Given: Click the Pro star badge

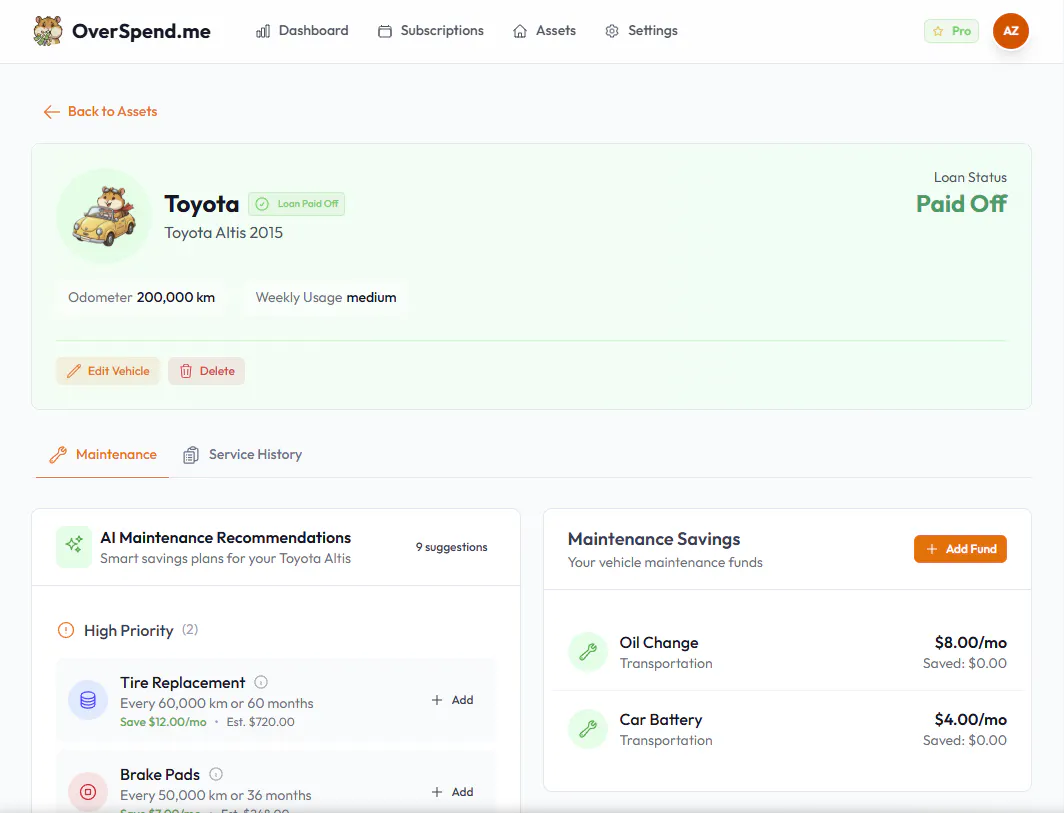Looking at the screenshot, I should point(951,31).
